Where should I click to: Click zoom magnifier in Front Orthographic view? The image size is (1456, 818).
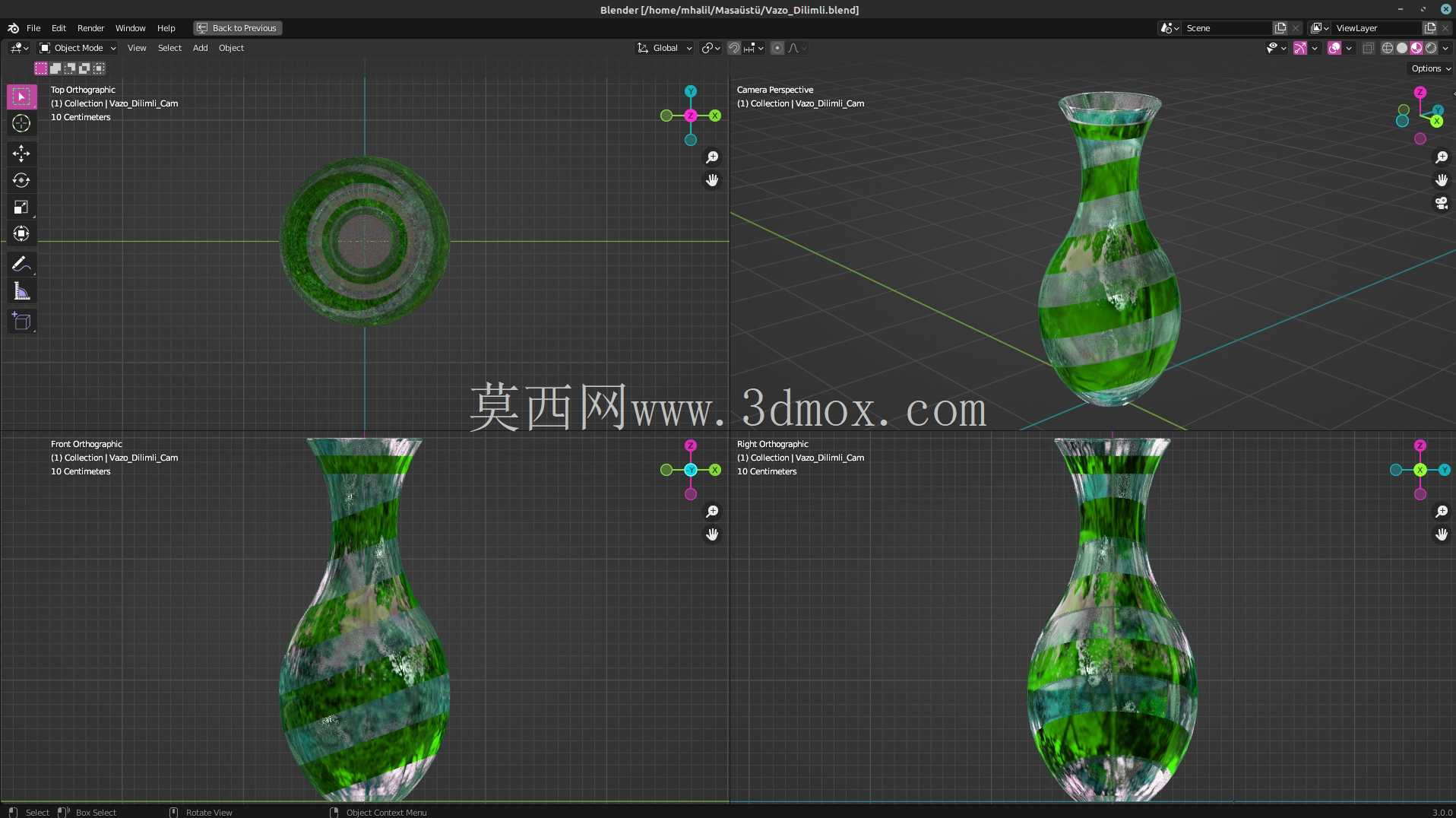pos(712,512)
